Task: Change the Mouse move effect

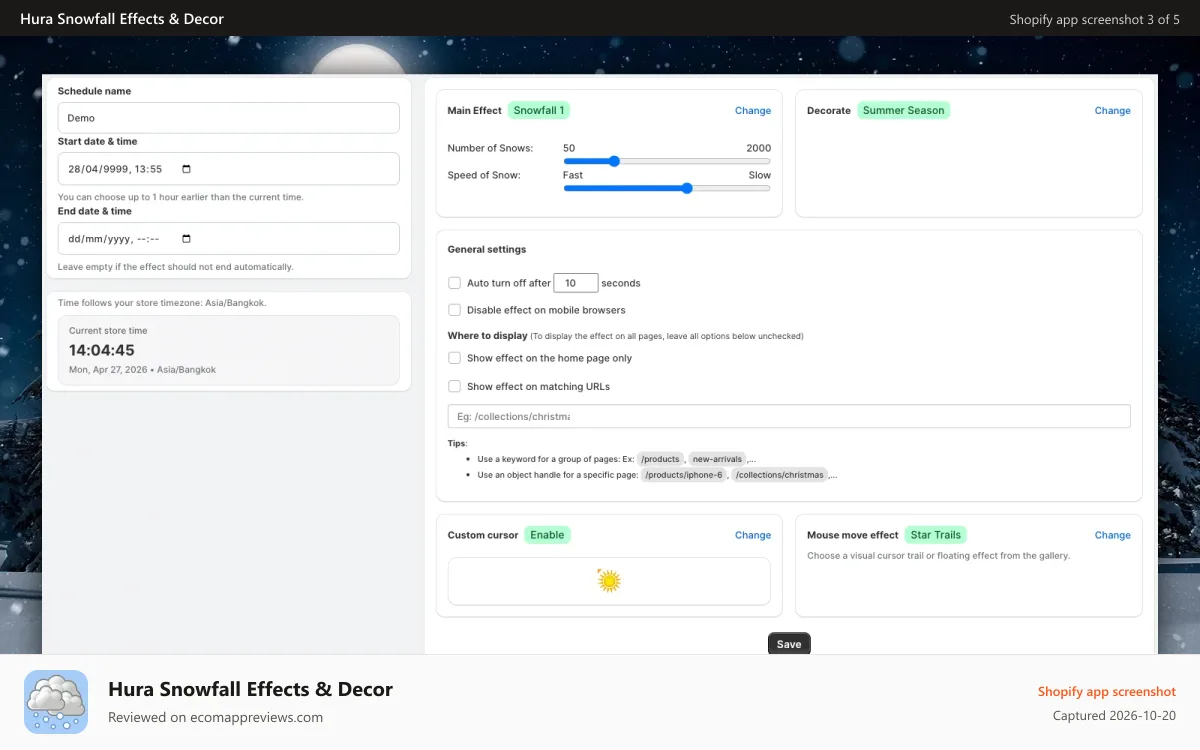Action: point(1112,535)
